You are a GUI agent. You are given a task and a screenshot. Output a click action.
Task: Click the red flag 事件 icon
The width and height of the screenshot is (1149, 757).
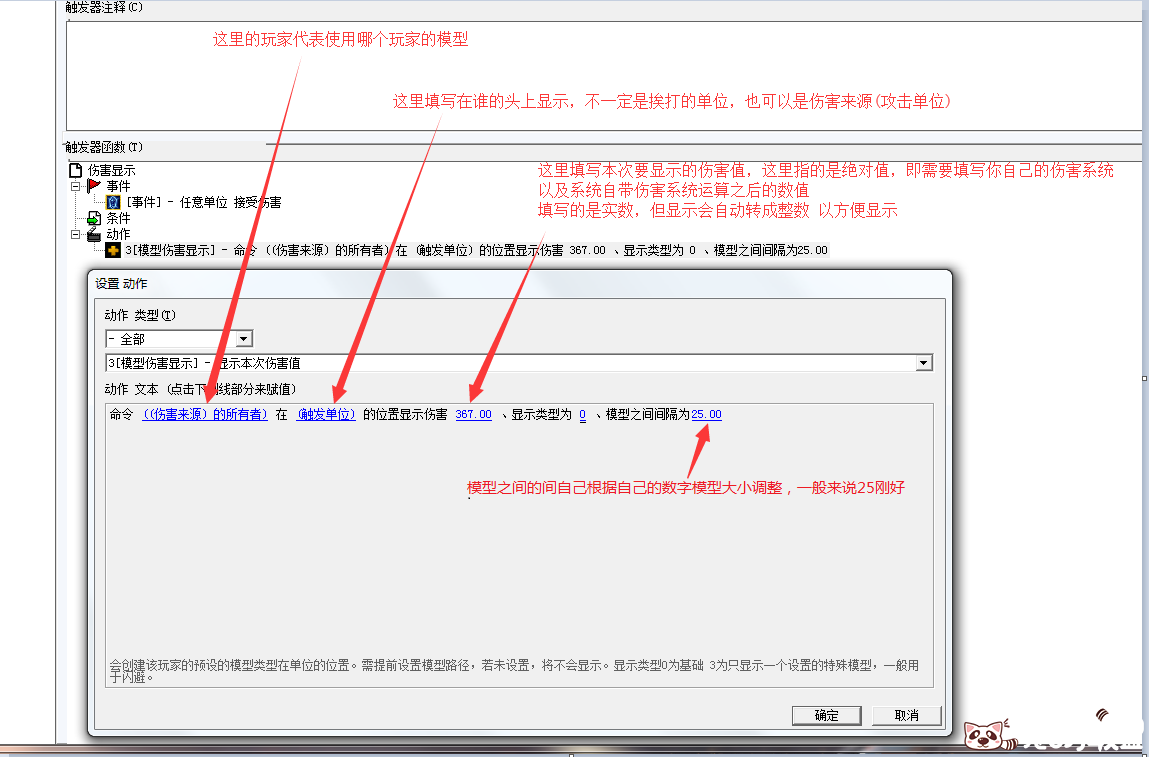(94, 186)
